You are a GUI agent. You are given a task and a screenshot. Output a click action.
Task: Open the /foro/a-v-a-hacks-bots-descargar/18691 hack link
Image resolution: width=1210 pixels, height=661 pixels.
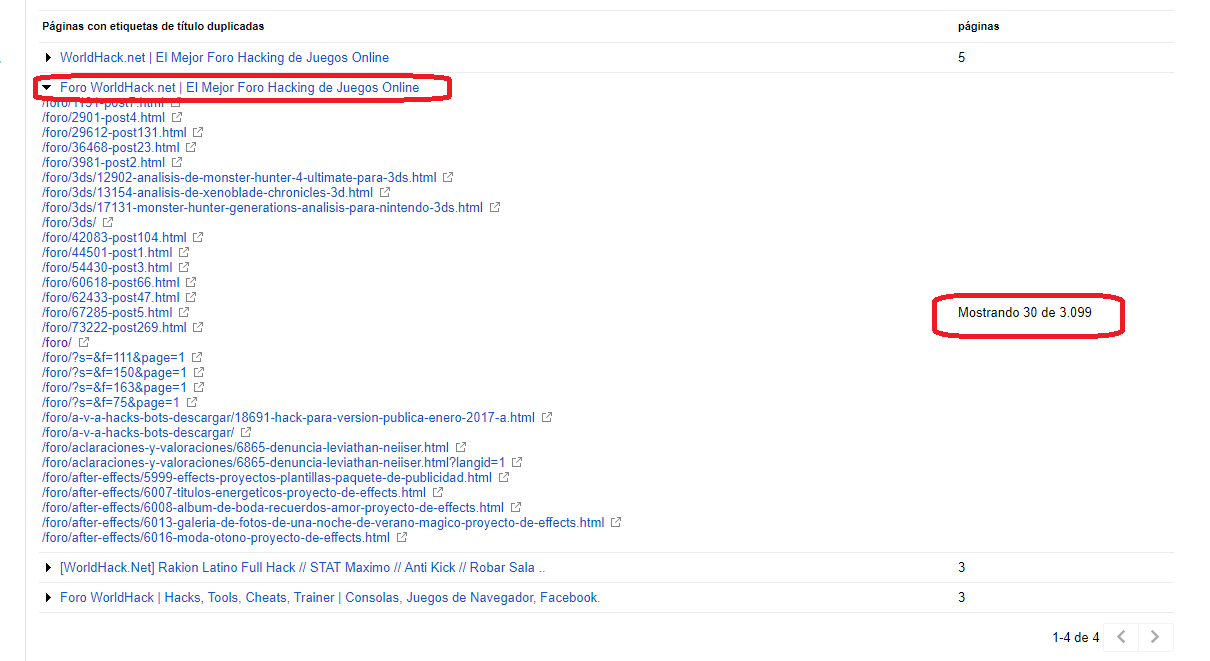coord(289,417)
